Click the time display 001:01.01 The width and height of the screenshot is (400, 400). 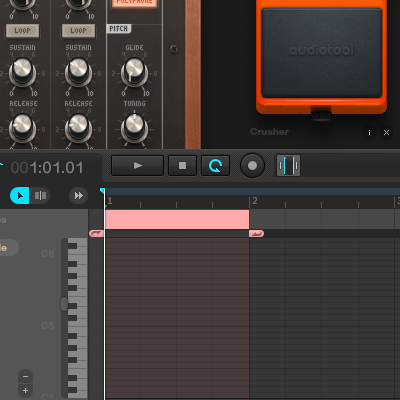(x=47, y=168)
